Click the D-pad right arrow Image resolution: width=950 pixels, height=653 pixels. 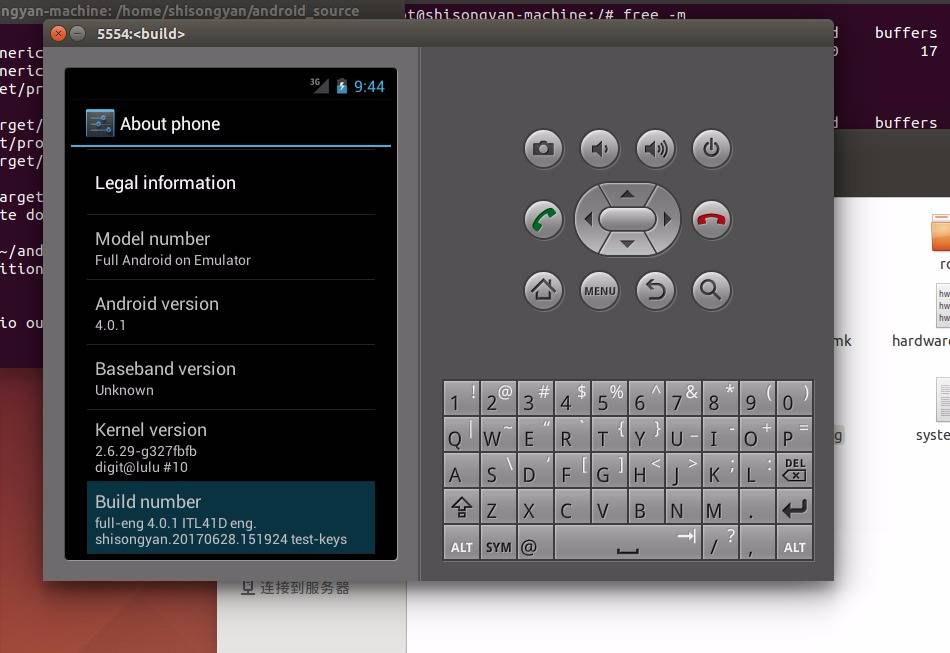(x=667, y=219)
